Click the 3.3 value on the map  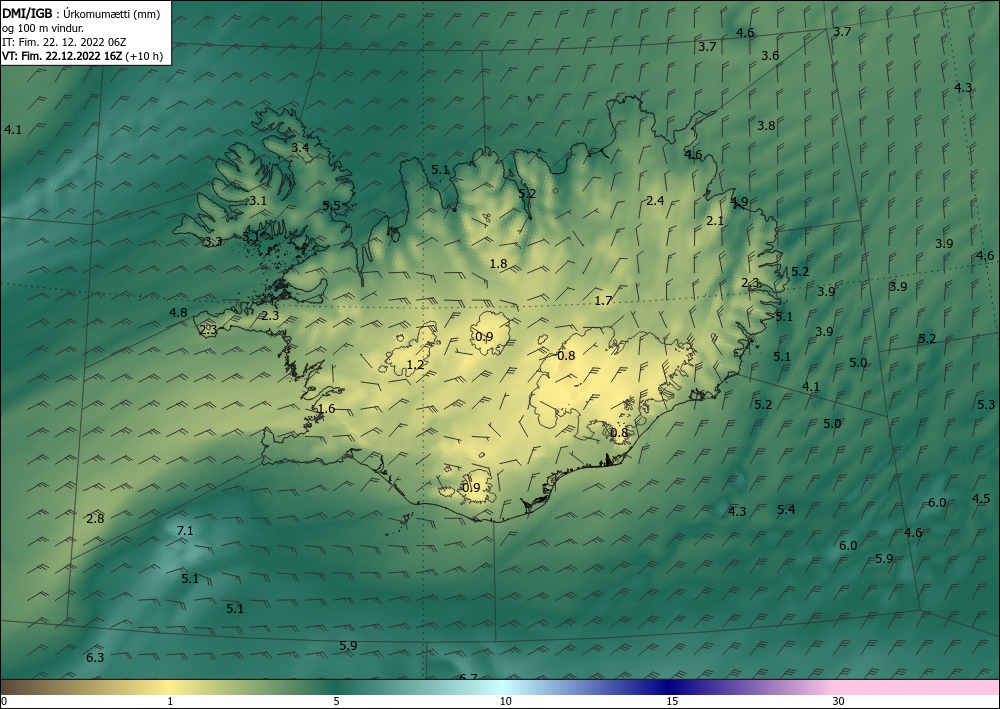(213, 242)
